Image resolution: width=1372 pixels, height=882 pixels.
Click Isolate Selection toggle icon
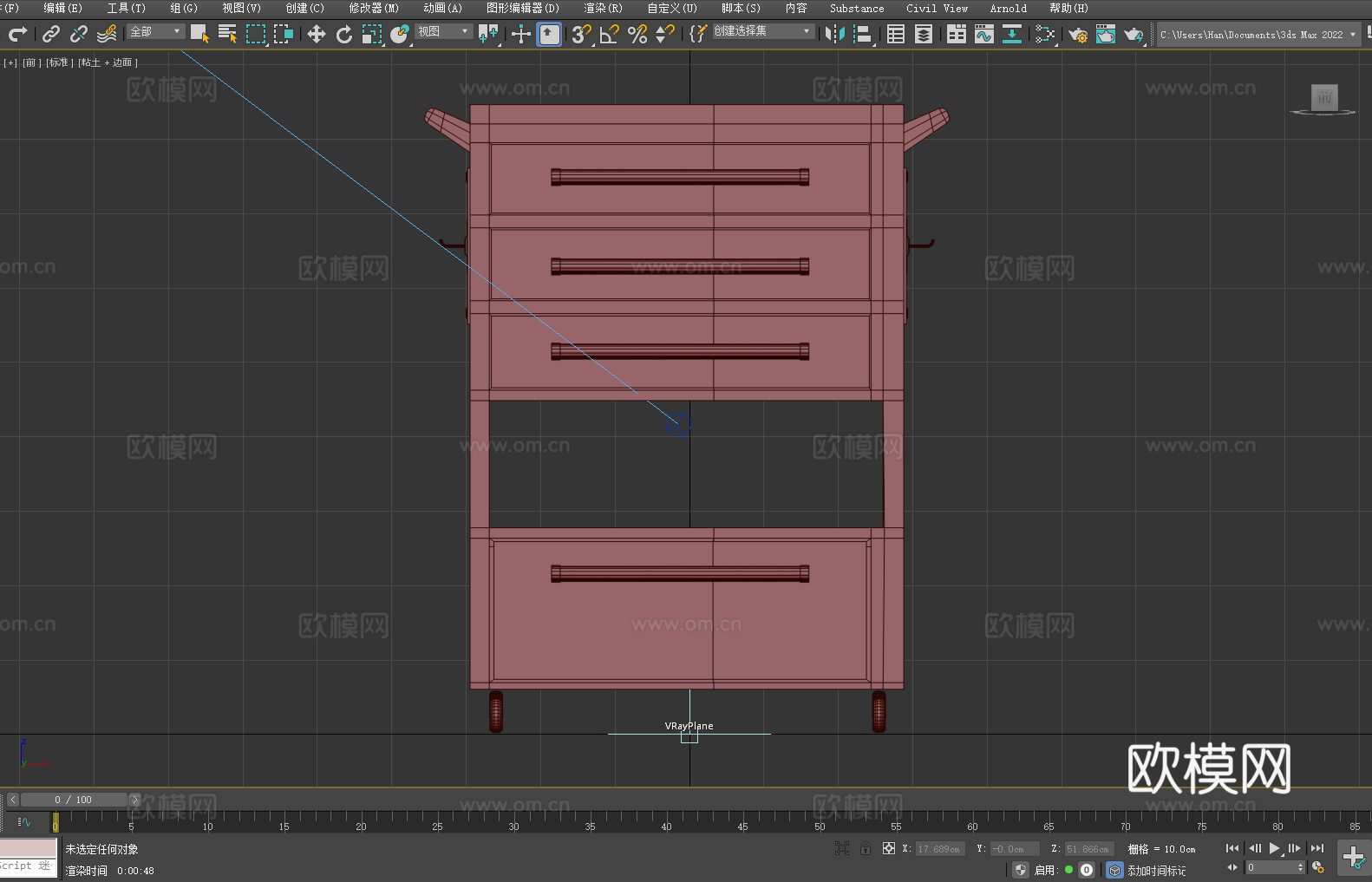click(x=842, y=848)
